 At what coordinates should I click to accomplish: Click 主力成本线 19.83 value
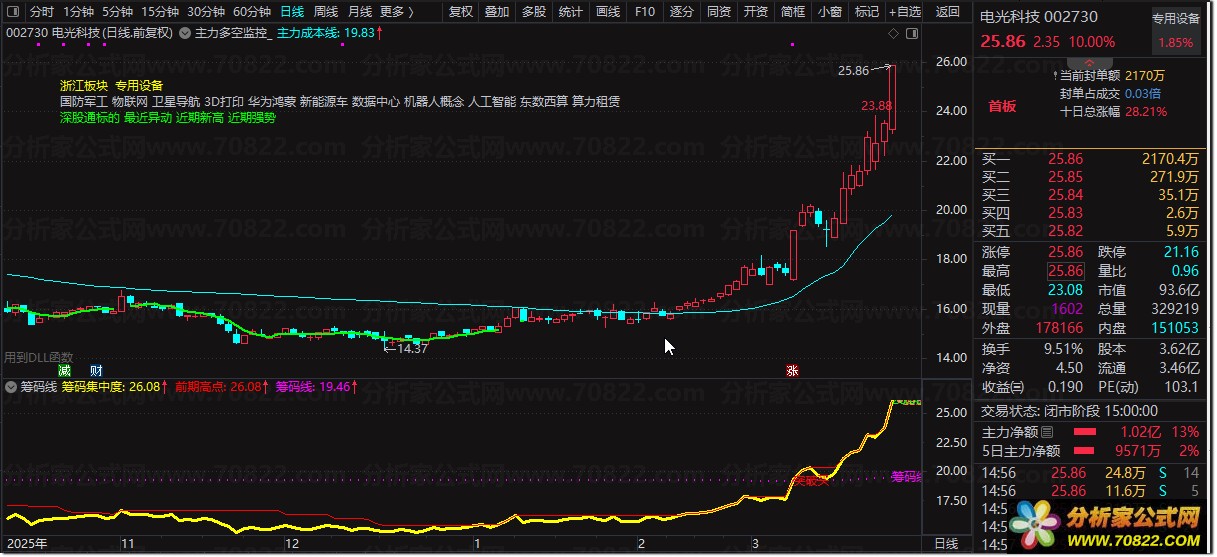359,32
